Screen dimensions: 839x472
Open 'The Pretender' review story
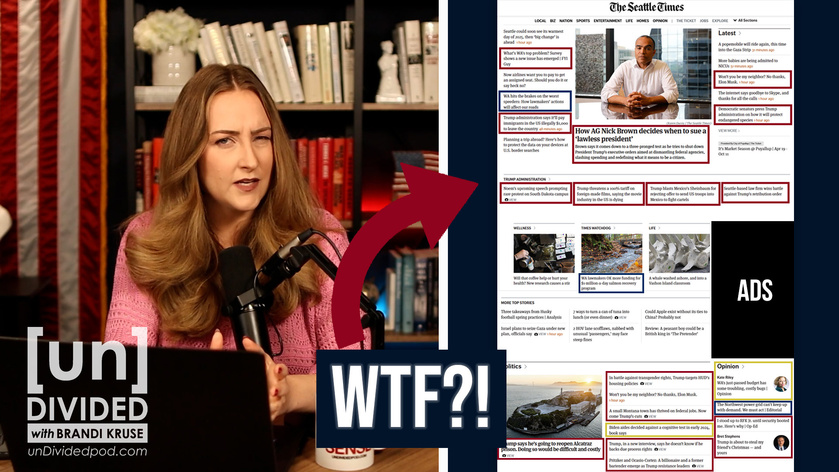coord(674,331)
